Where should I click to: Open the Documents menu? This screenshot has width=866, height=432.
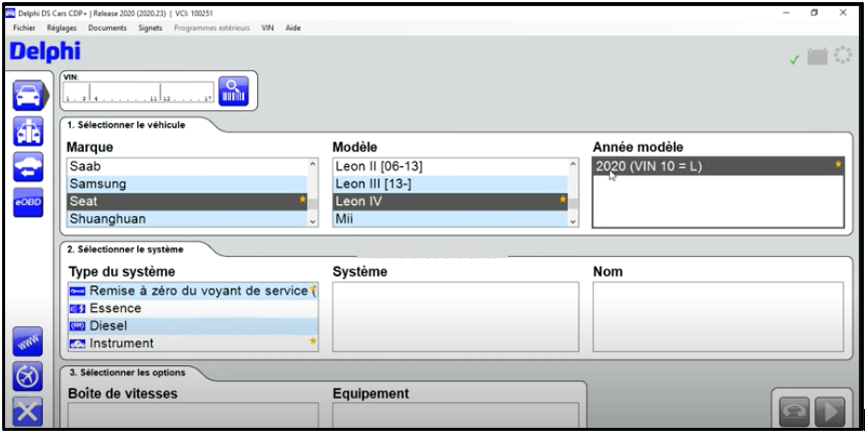(107, 28)
